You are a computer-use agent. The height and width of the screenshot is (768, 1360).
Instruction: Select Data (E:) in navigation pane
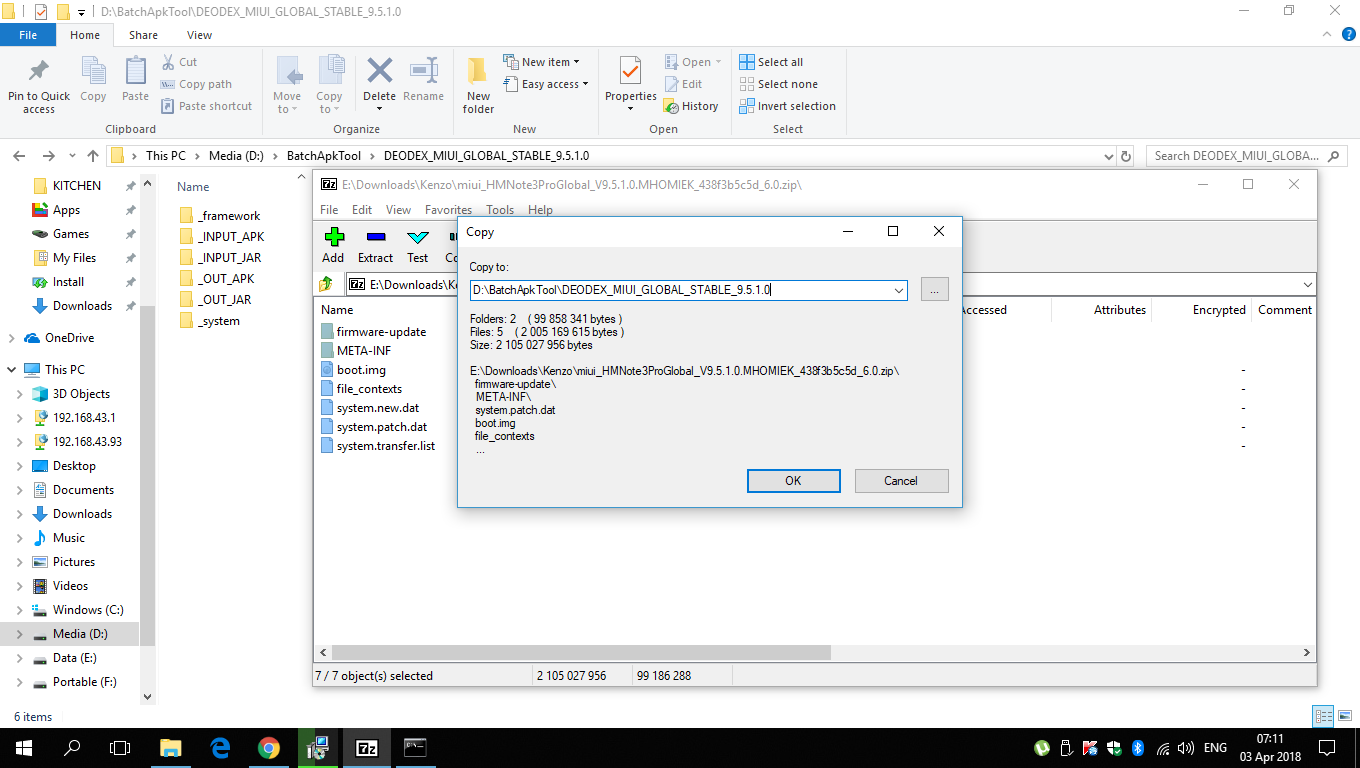[75, 658]
